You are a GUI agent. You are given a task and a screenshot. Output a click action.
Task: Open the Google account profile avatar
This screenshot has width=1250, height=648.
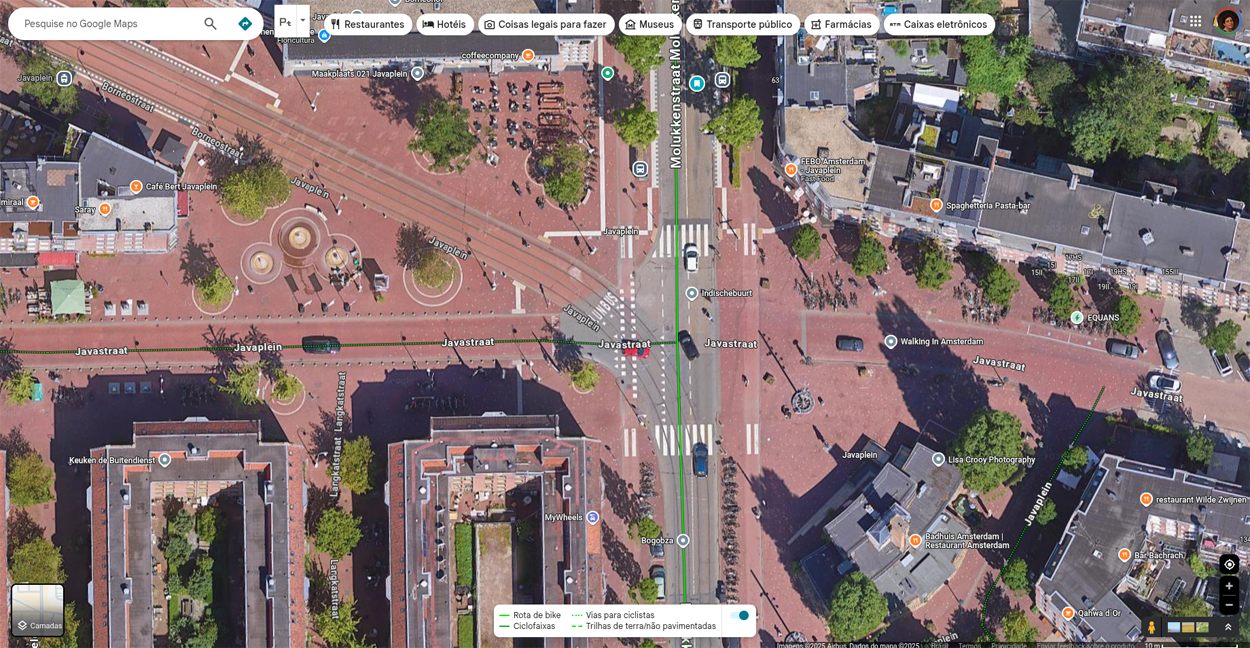(1227, 21)
